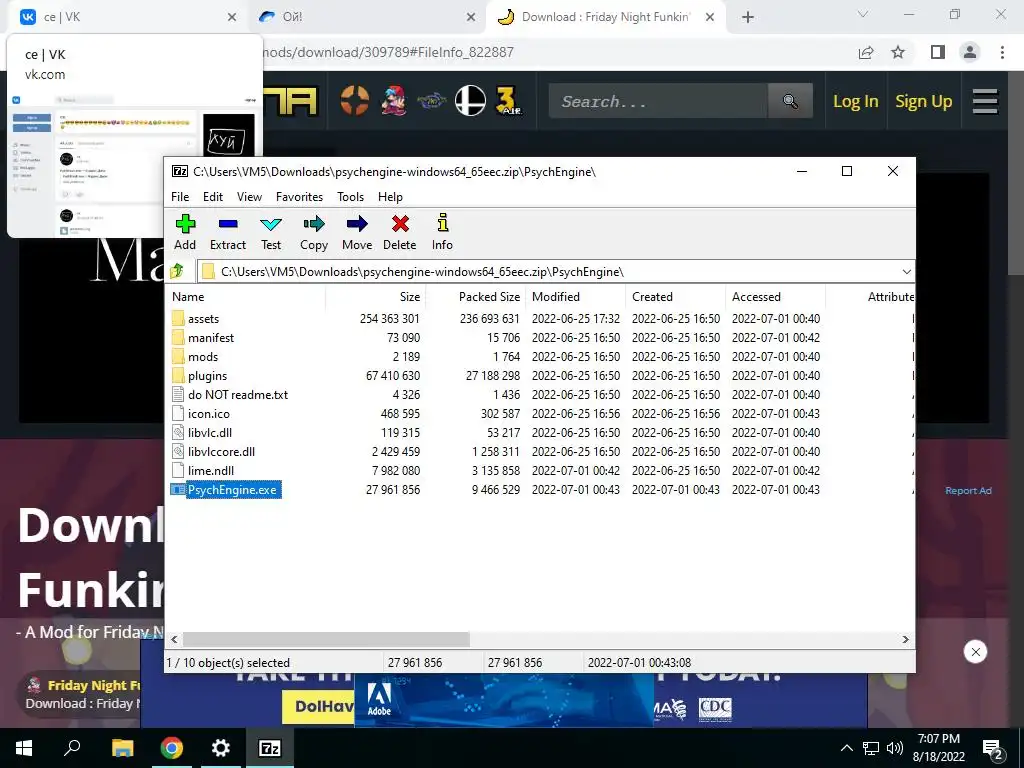Open the Info tool in 7-Zip
The height and width of the screenshot is (768, 1024).
click(442, 232)
